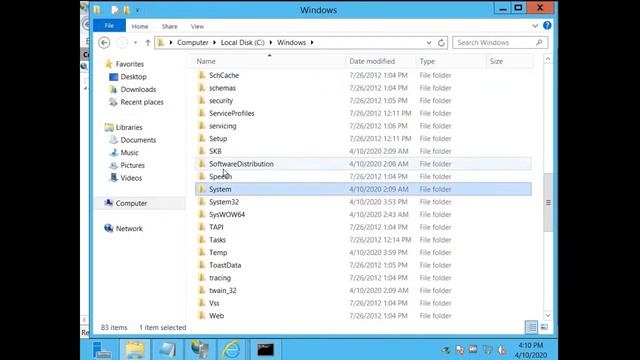Open the Share ribbon tab
Screen dimensions: 640x360
click(169, 26)
